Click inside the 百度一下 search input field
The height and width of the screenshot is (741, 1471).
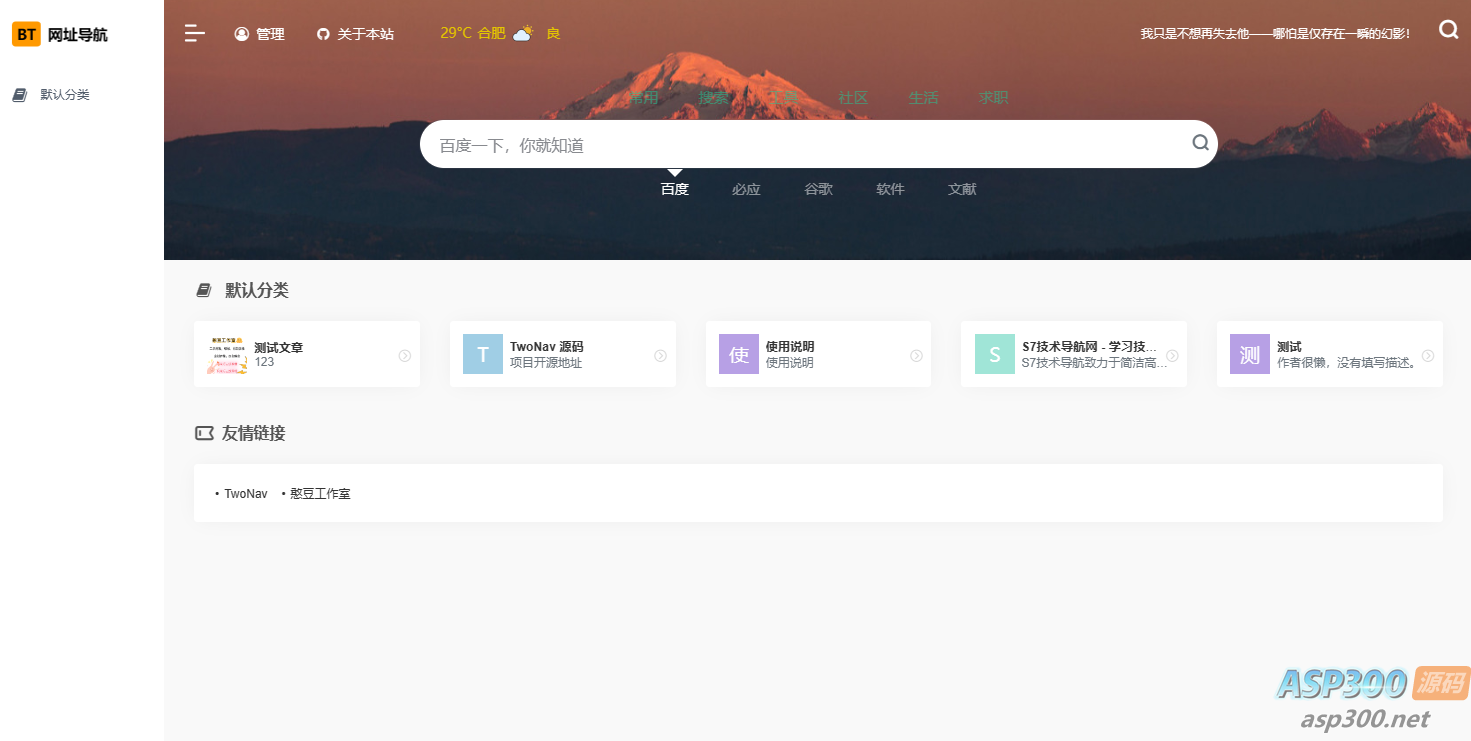[700, 143]
